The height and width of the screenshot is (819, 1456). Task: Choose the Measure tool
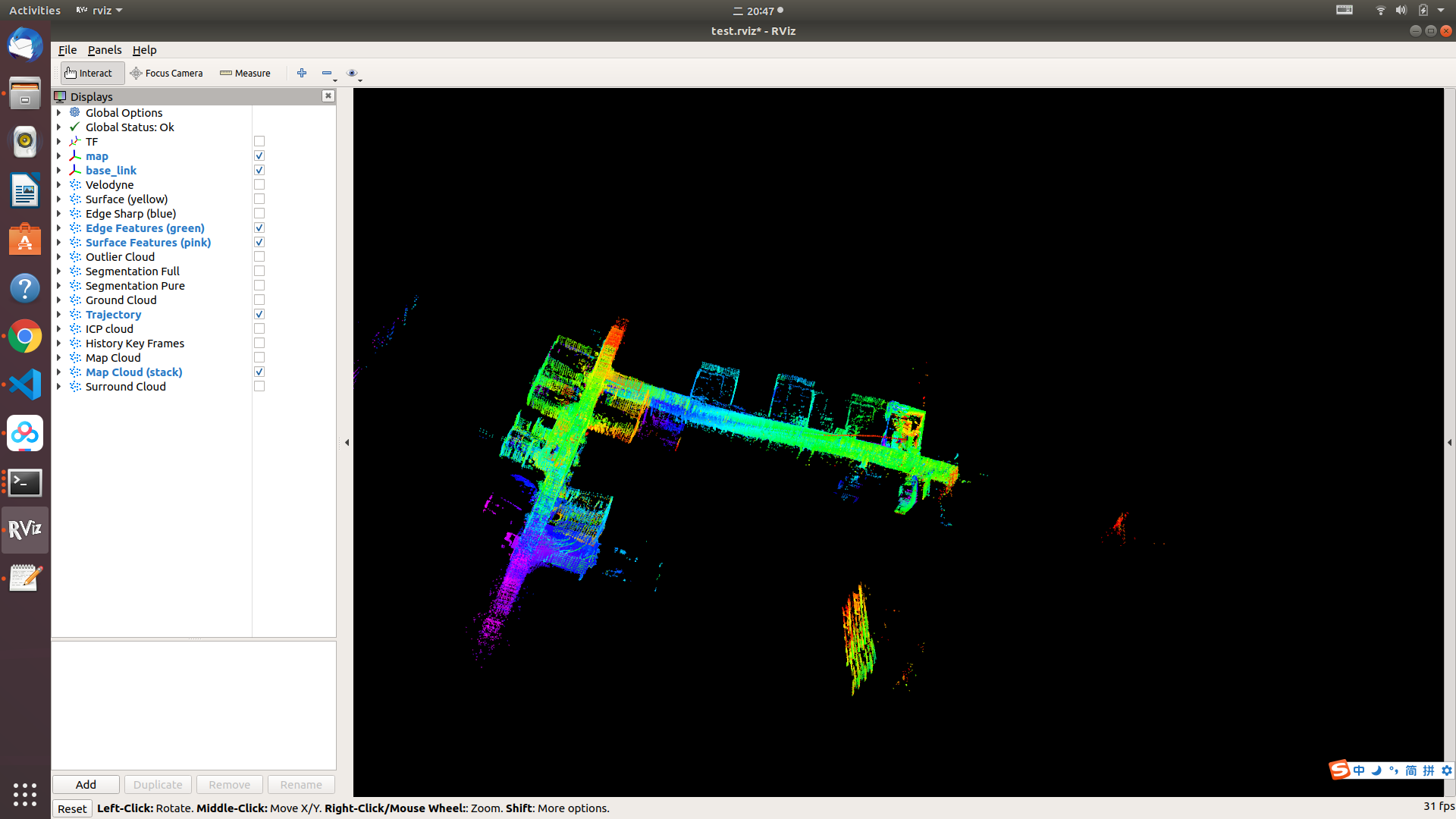(x=245, y=73)
